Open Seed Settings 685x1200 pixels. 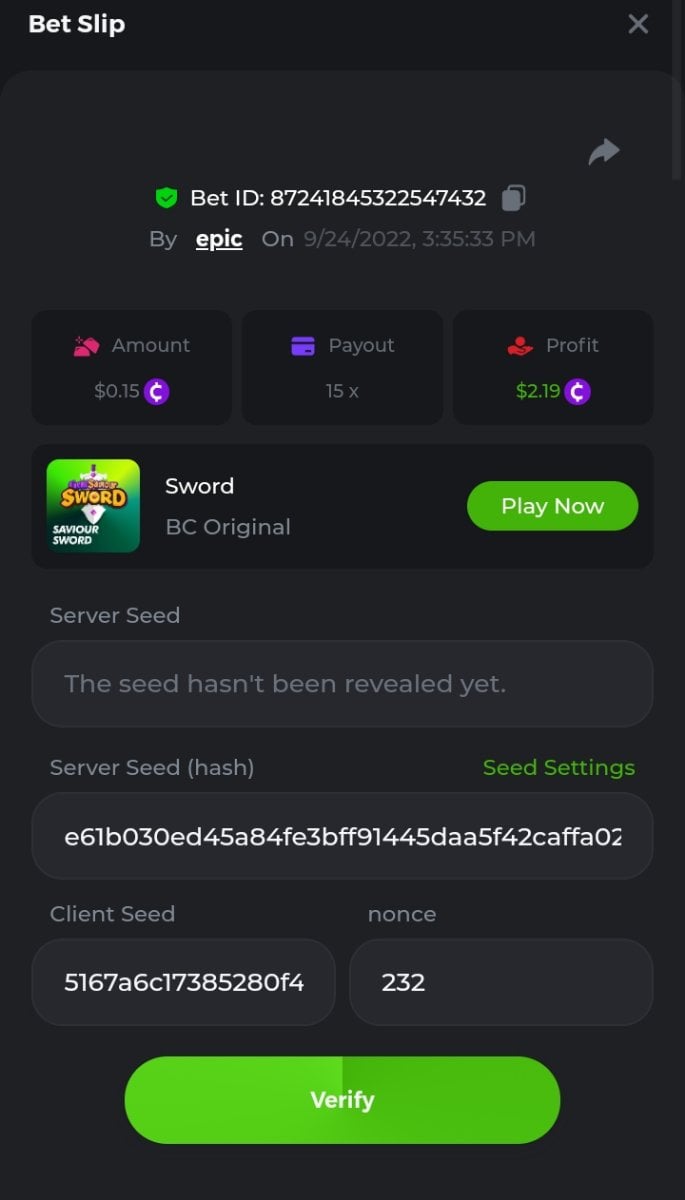[558, 767]
